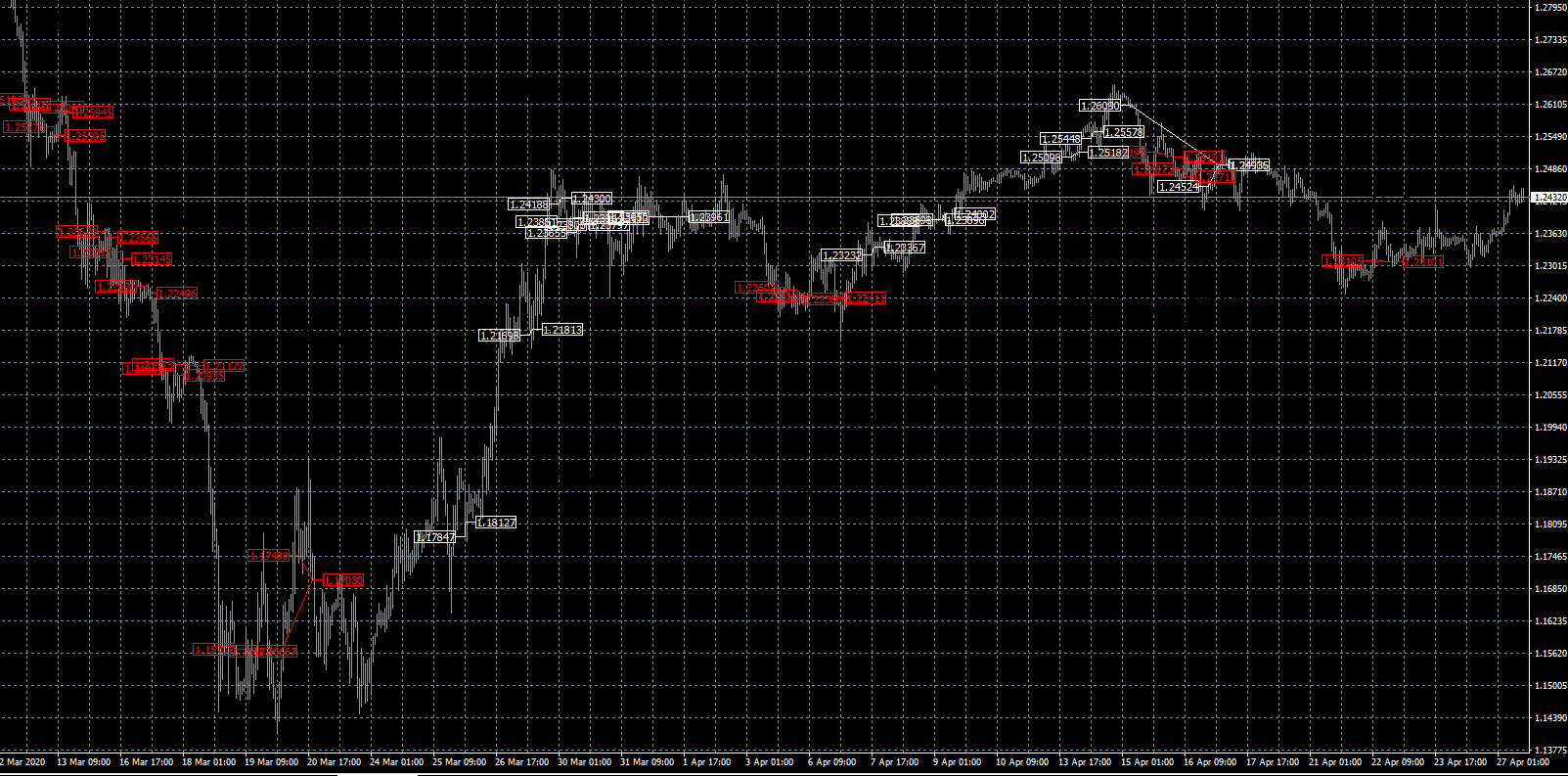Select the white 1.25098 trade label

coord(1042,158)
